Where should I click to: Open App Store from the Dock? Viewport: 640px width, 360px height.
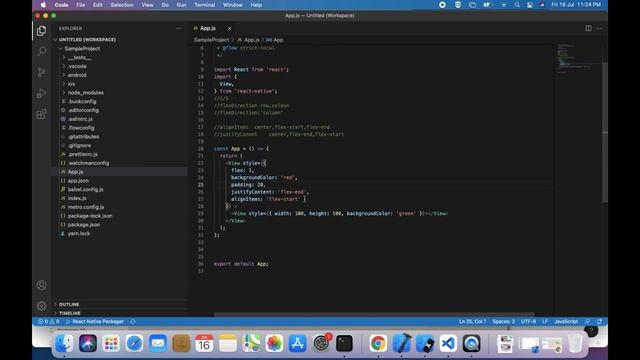(x=298, y=343)
